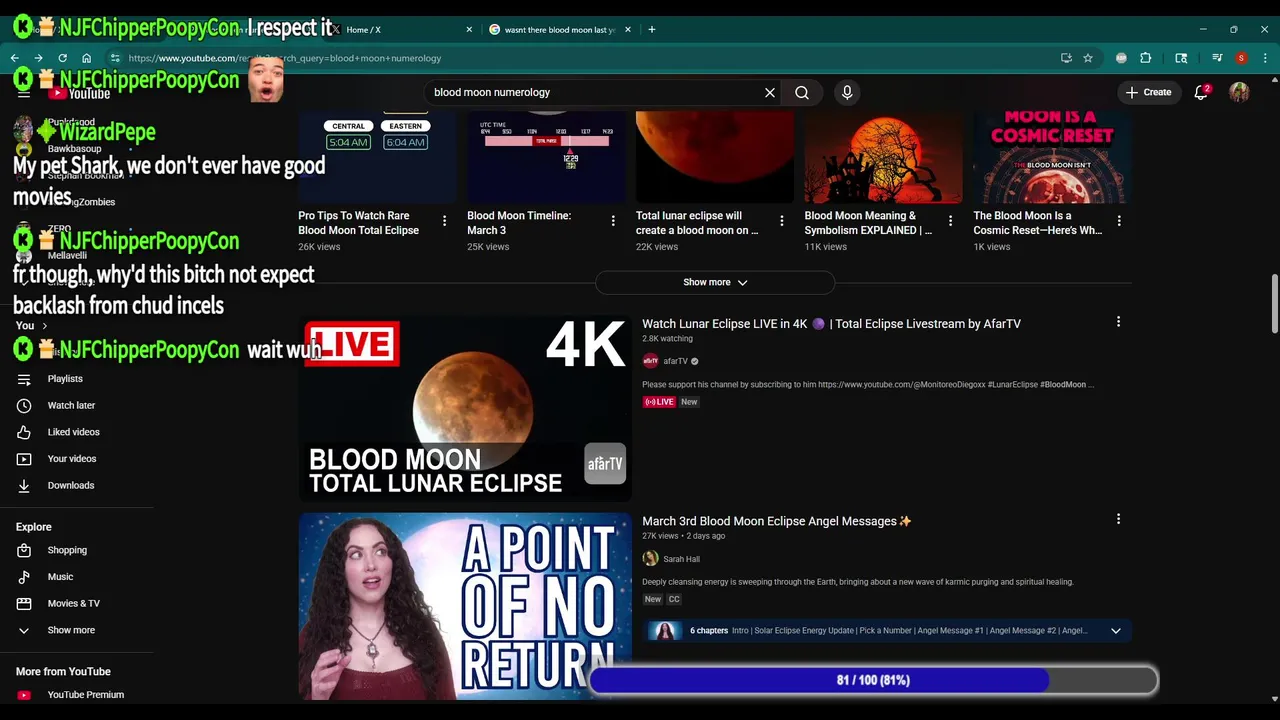The height and width of the screenshot is (720, 1280).
Task: Open options for Cosmic Reset video
Action: tap(1119, 221)
